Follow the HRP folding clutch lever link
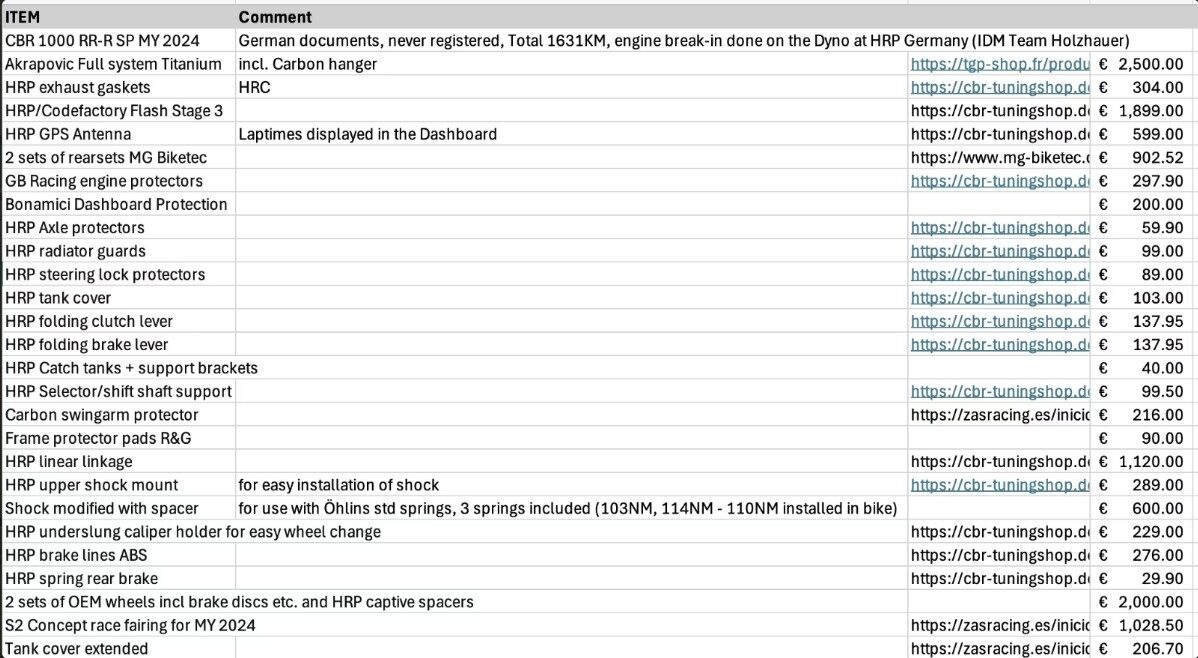 (x=999, y=321)
